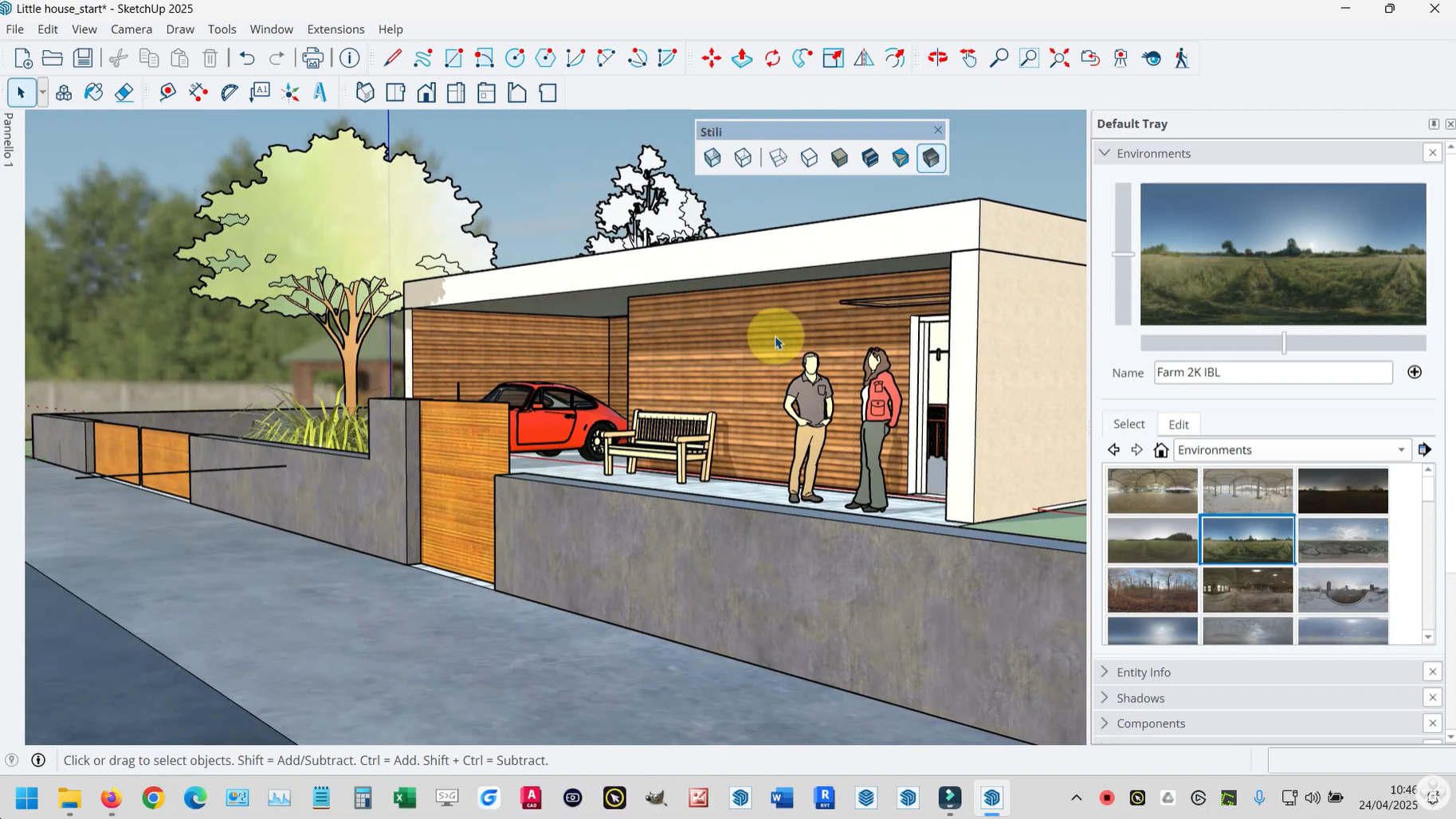Screen dimensions: 1456x819
Task: Switch to the Edit tab
Action: click(x=1179, y=425)
